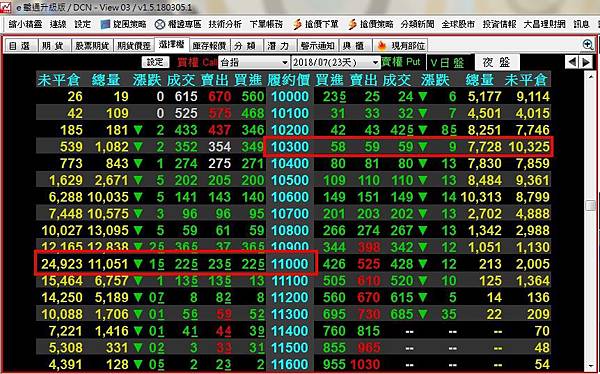Click put ask 1030 in row 11600
This screenshot has width=600, height=374.
(365, 364)
